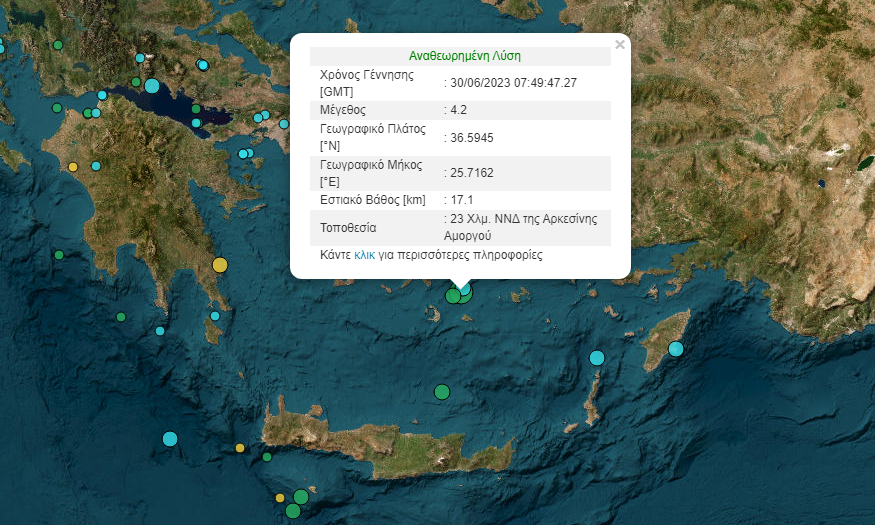Click the green marker in the sea north of Crete
Image resolution: width=875 pixels, height=525 pixels.
442,392
